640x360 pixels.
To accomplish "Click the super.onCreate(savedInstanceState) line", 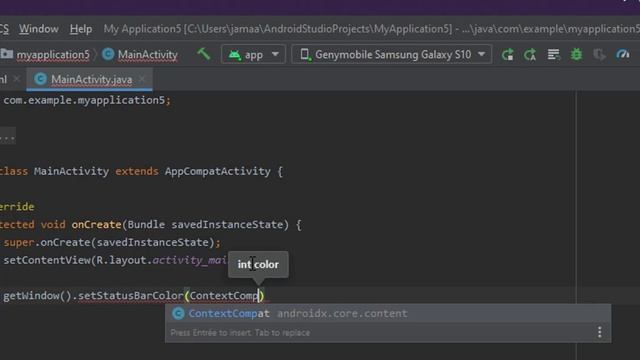I will (x=112, y=242).
